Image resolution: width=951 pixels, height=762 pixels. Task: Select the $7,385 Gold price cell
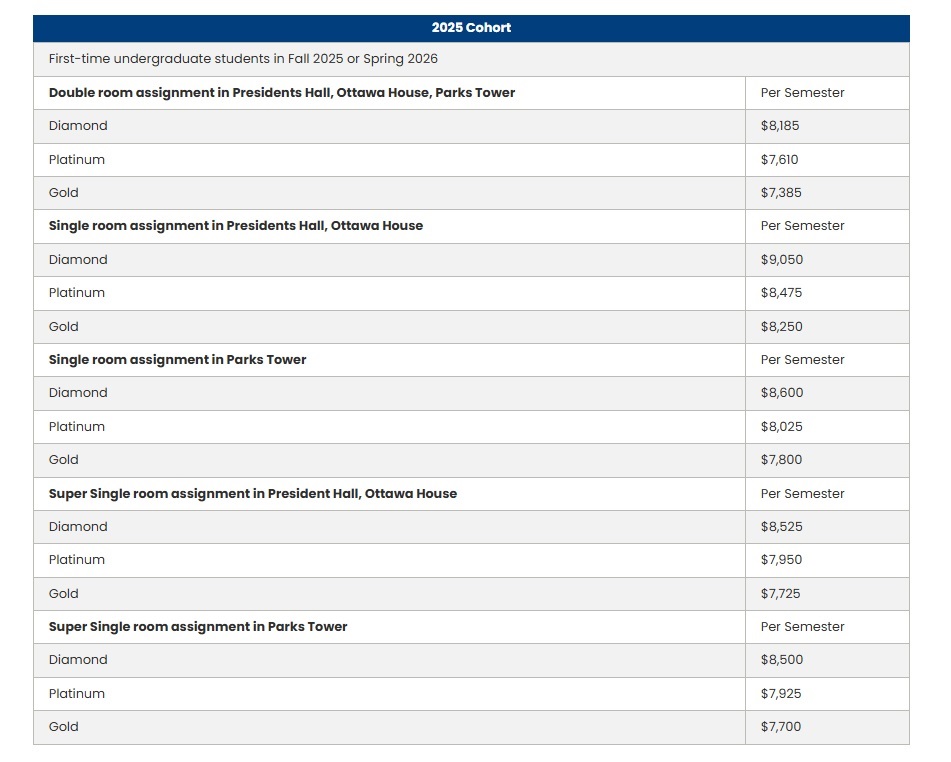pos(780,193)
